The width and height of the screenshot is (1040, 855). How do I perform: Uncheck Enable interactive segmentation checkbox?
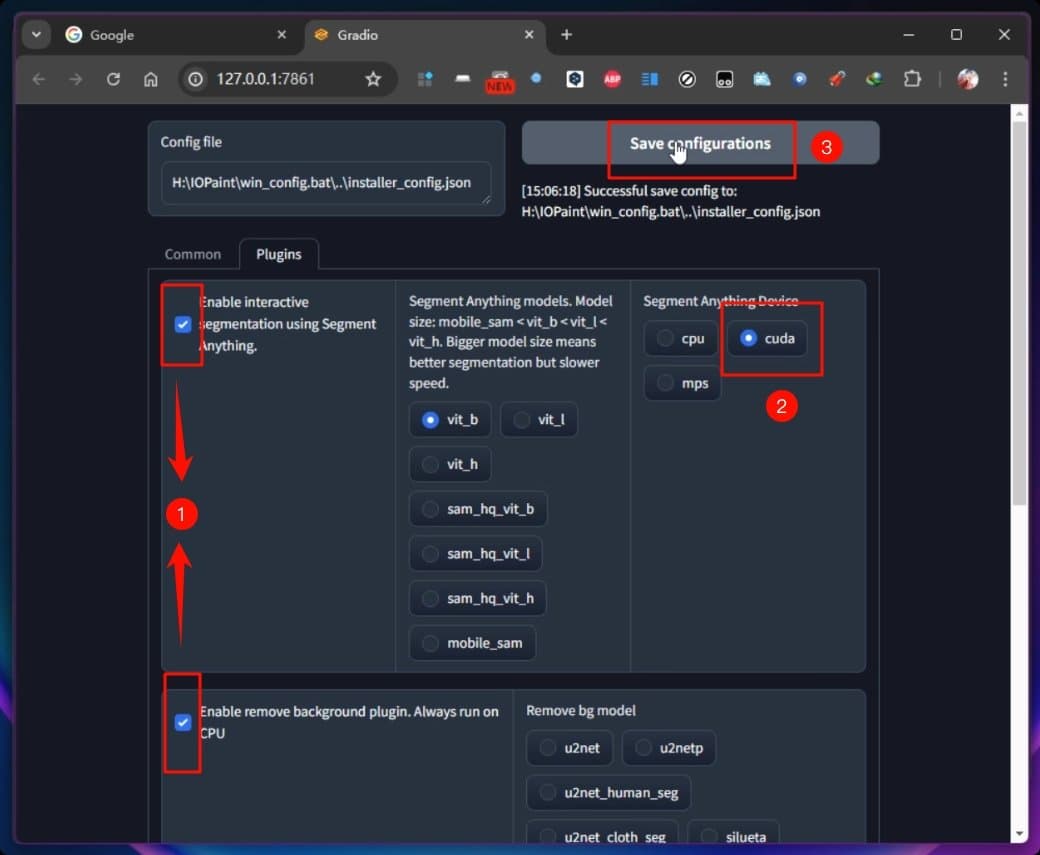(183, 324)
